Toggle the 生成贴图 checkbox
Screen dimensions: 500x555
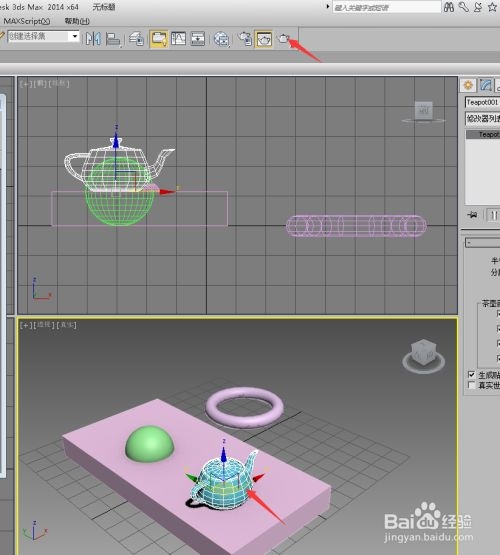[471, 374]
